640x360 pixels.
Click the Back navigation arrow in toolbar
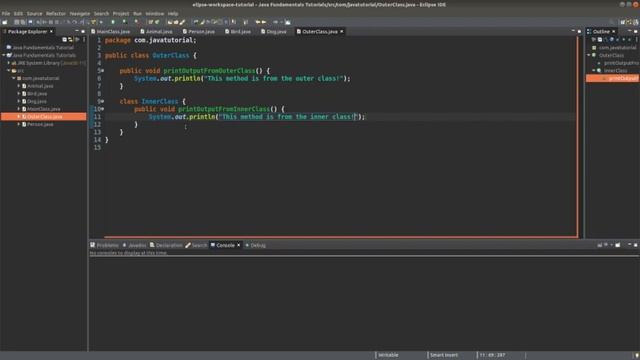tap(258, 22)
